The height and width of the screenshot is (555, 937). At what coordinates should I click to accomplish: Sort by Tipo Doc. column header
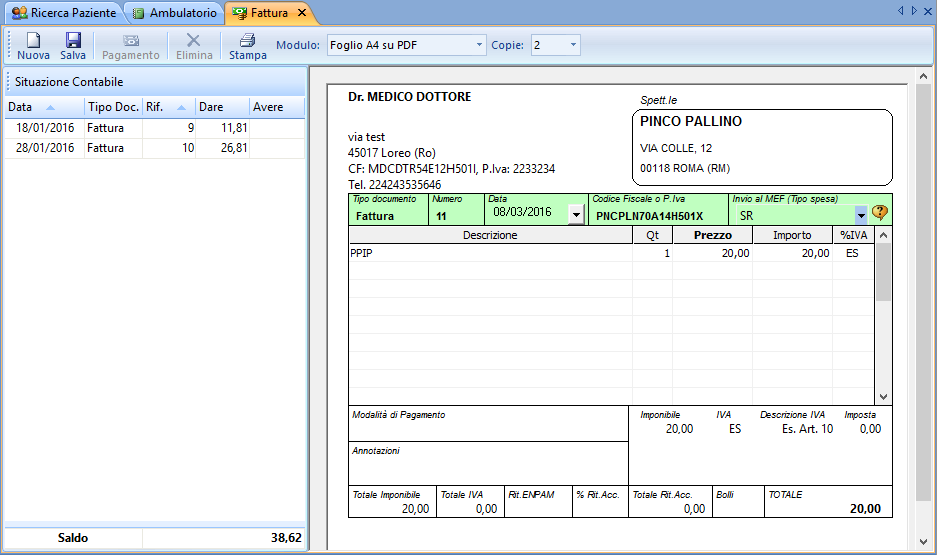[x=114, y=107]
